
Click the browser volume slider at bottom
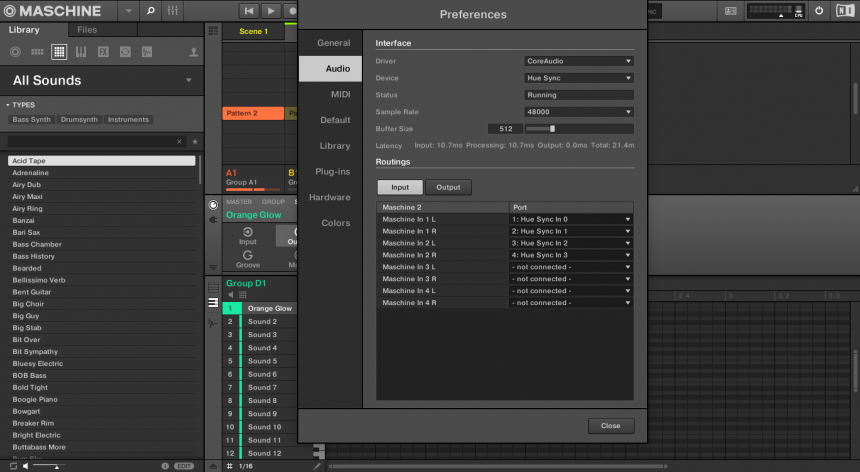tap(47, 466)
